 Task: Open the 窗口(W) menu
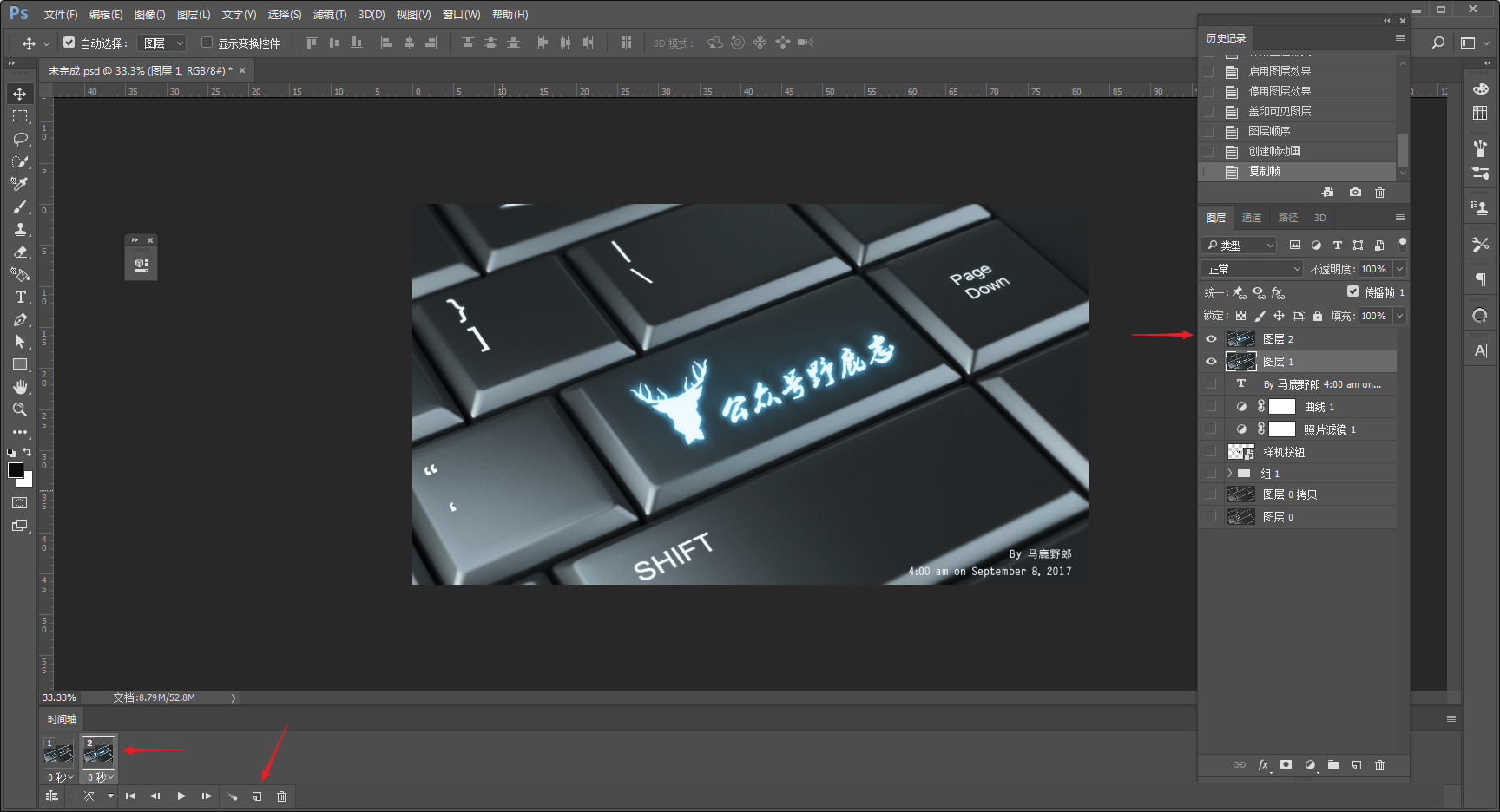click(x=461, y=15)
